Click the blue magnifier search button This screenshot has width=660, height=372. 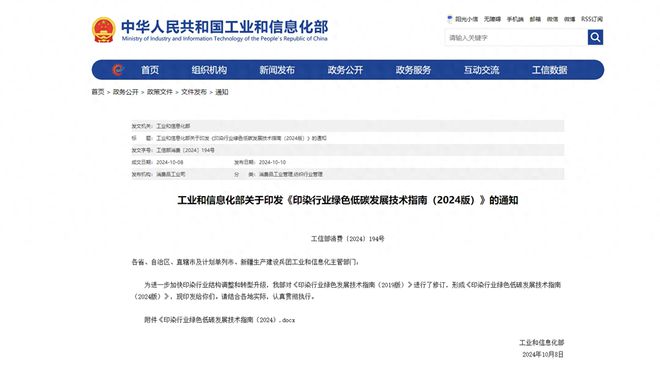pos(595,37)
